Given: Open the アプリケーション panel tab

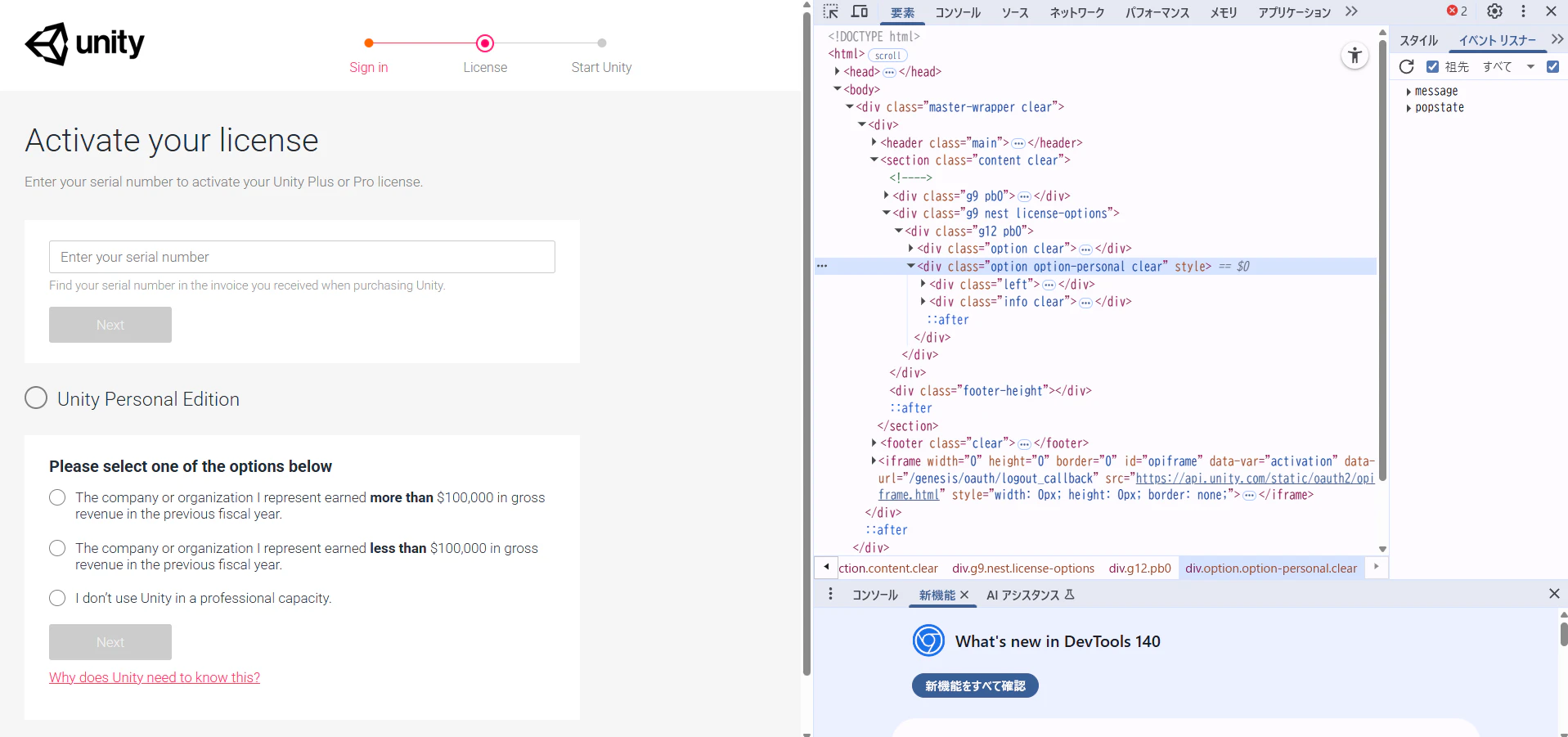Looking at the screenshot, I should tap(1295, 12).
